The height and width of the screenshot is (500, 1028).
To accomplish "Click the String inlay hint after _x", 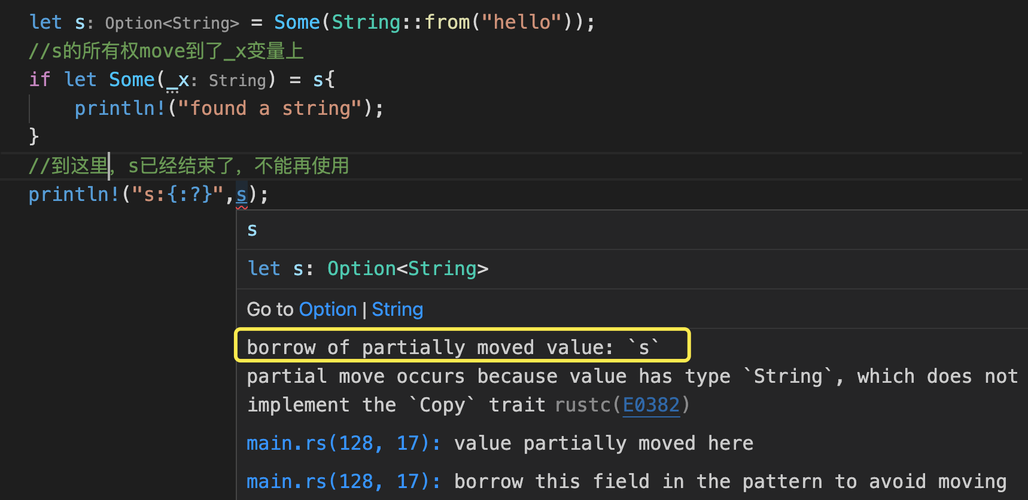I will click(x=237, y=81).
